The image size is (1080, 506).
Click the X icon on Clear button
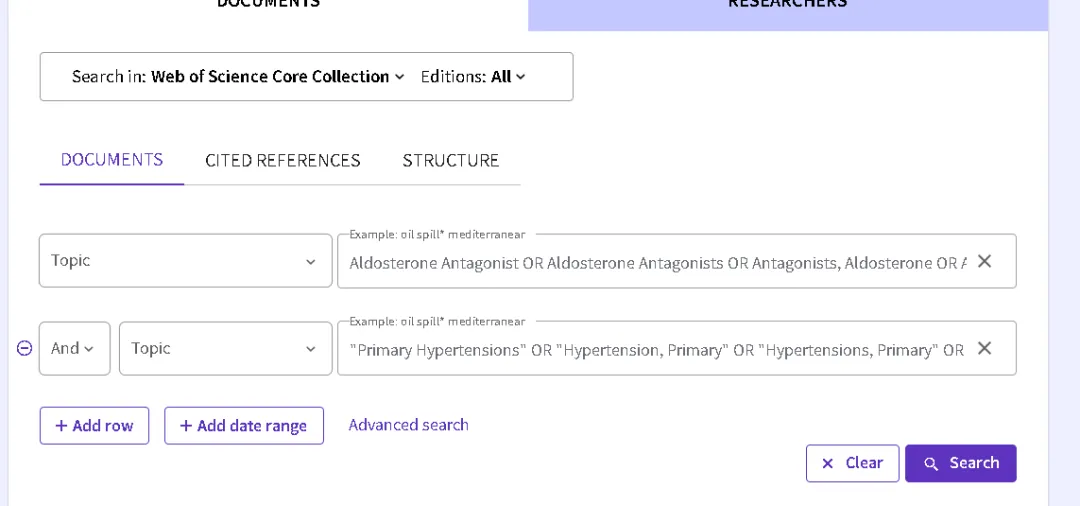coord(828,464)
